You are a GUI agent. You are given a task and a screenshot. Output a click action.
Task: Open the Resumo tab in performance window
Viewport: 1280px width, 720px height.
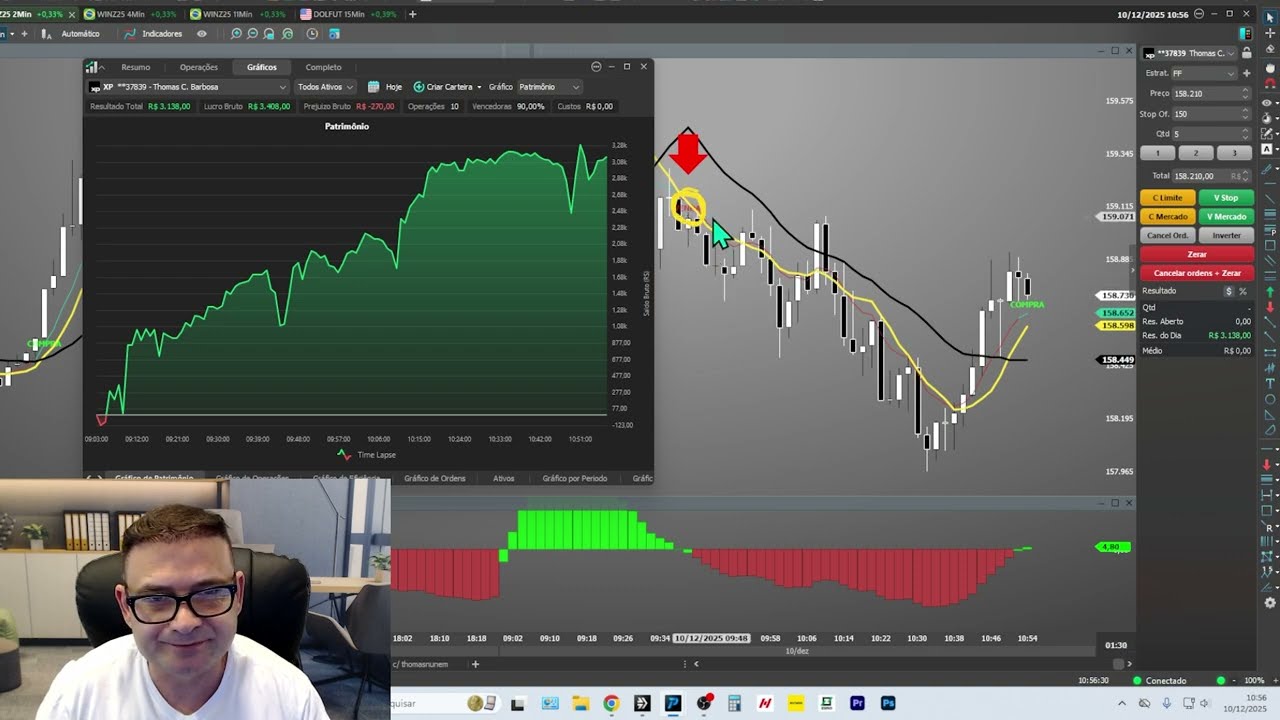click(135, 67)
